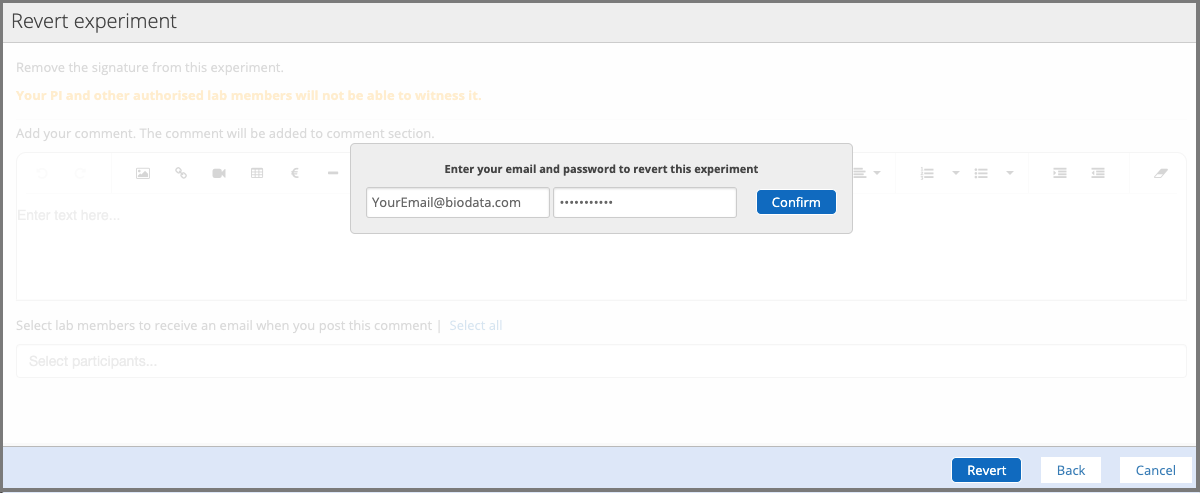Click the insert link icon
The height and width of the screenshot is (493, 1200).
pyautogui.click(x=181, y=173)
